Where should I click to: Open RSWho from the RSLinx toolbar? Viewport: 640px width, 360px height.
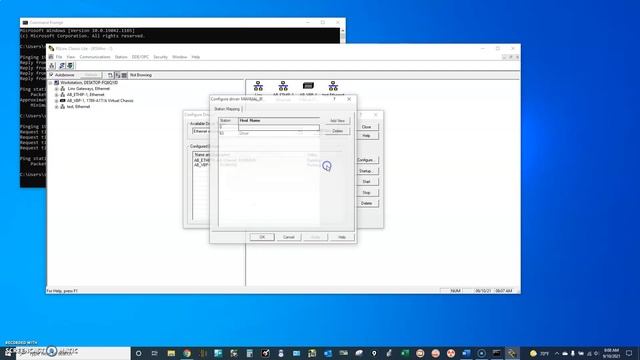click(52, 66)
